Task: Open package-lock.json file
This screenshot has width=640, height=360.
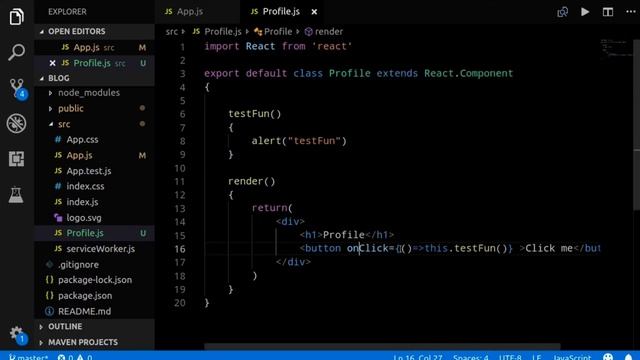Action: (x=94, y=280)
